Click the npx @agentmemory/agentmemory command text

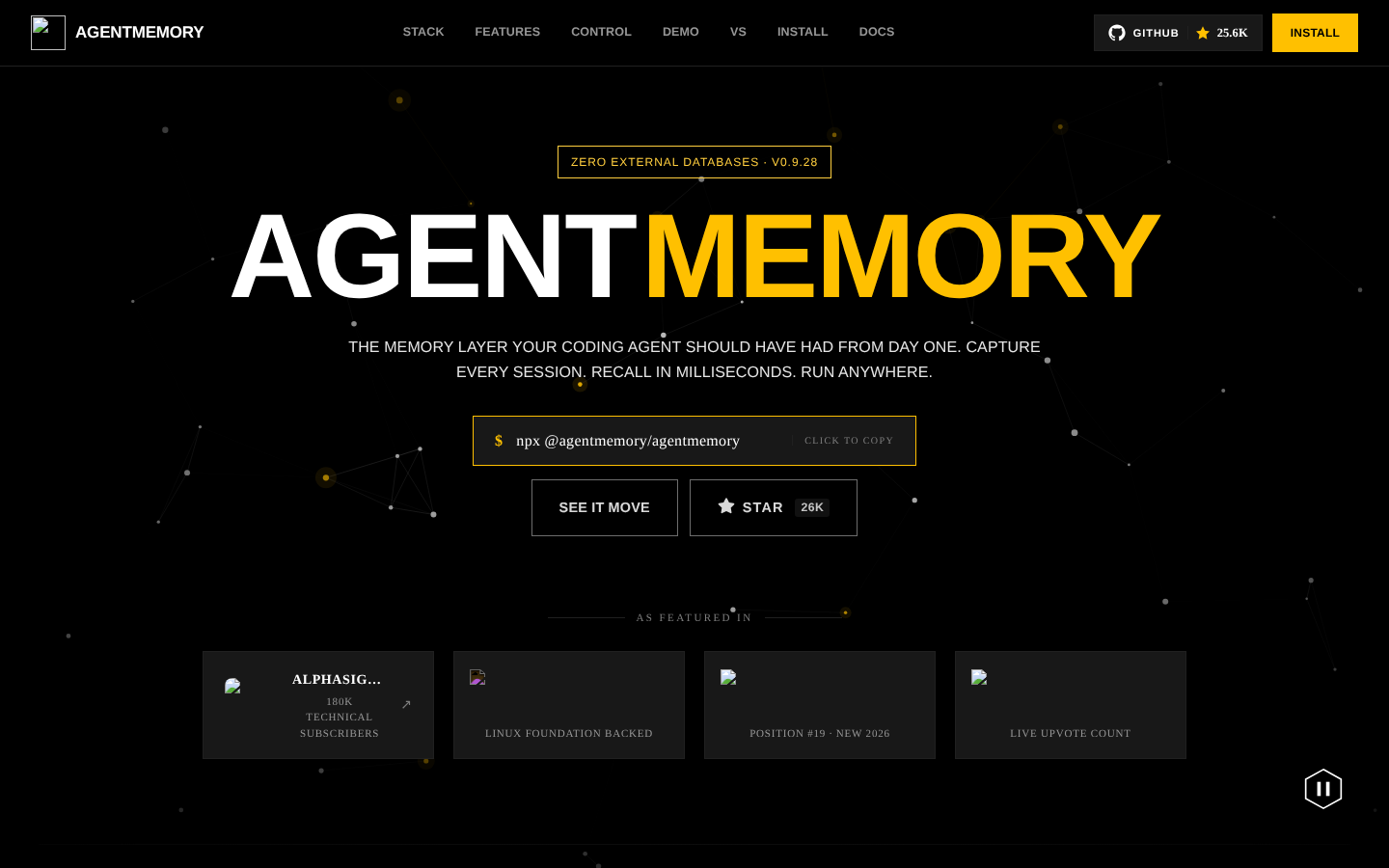point(628,441)
